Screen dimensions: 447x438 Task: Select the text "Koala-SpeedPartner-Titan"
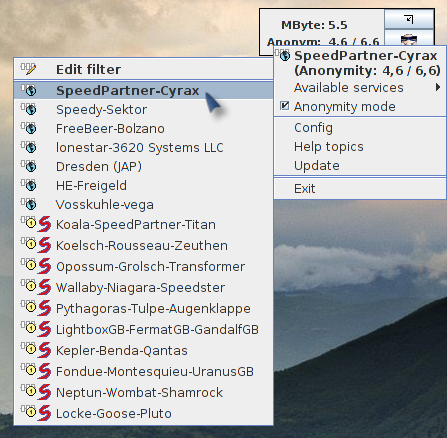(136, 225)
